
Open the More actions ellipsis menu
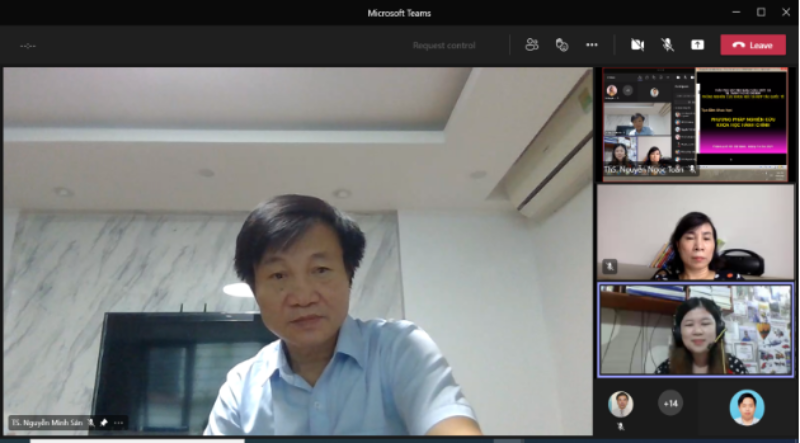click(592, 45)
